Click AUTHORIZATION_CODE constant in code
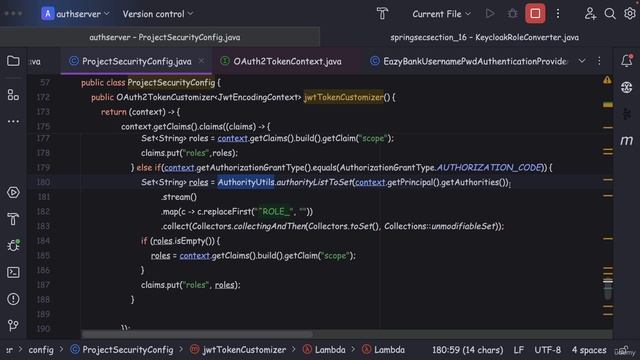The image size is (640, 360). click(x=489, y=167)
